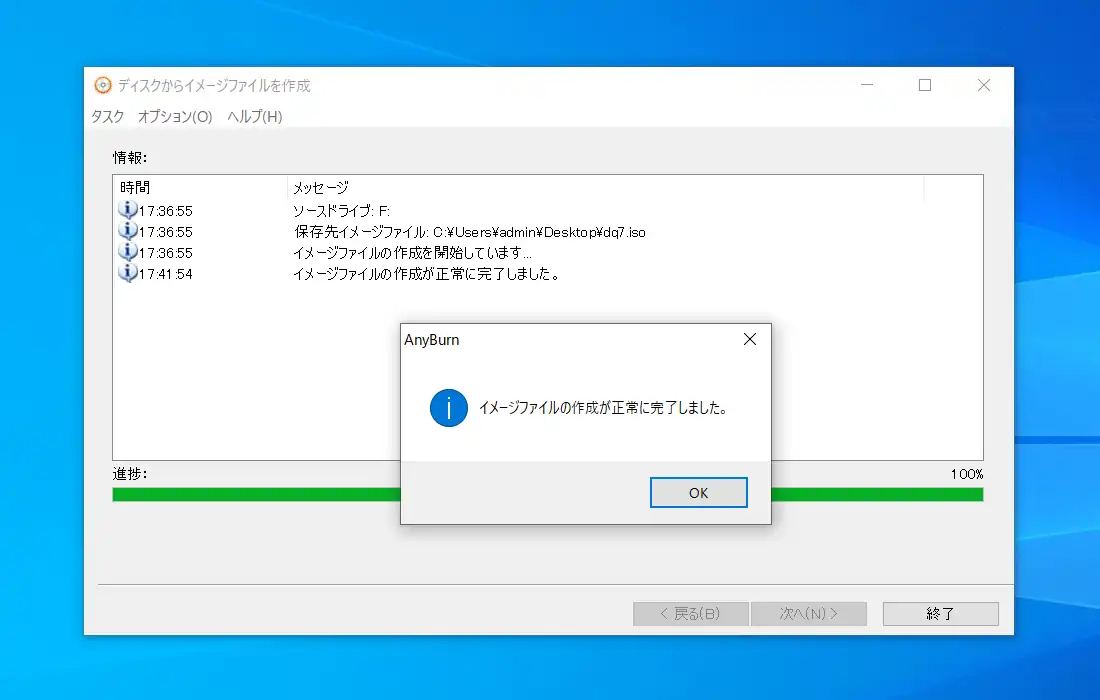1100x700 pixels.
Task: Click the info icon next to the 17:41:54 entry
Action: click(x=128, y=273)
